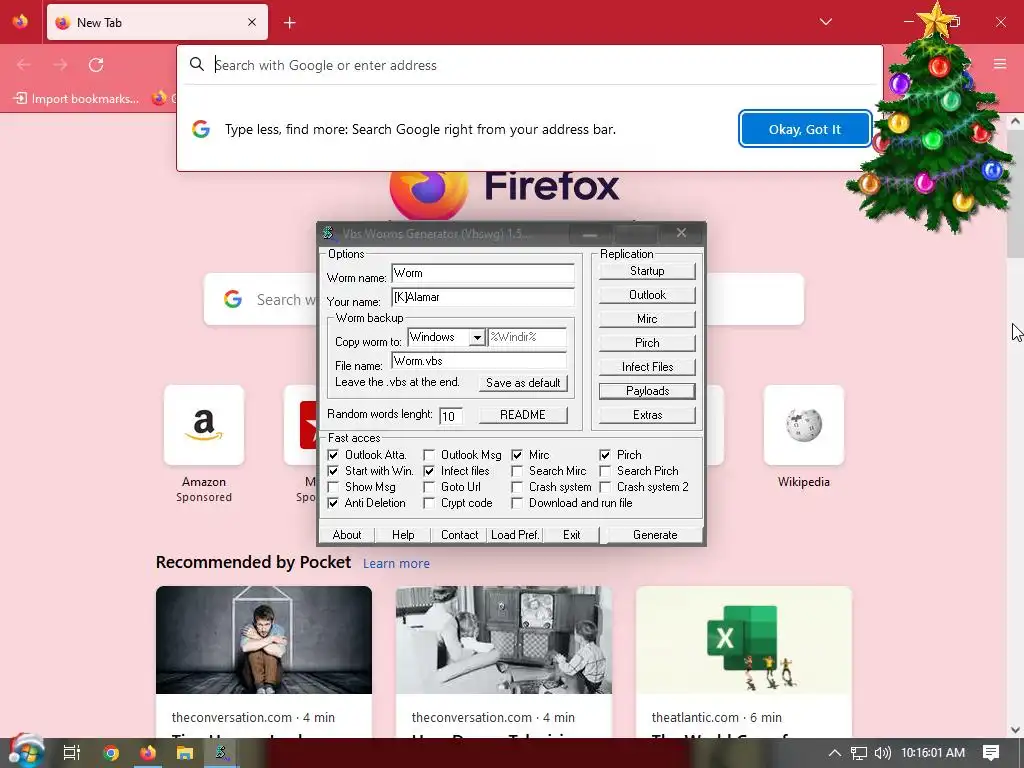Click Your name input field
The width and height of the screenshot is (1024, 768).
[x=483, y=297]
